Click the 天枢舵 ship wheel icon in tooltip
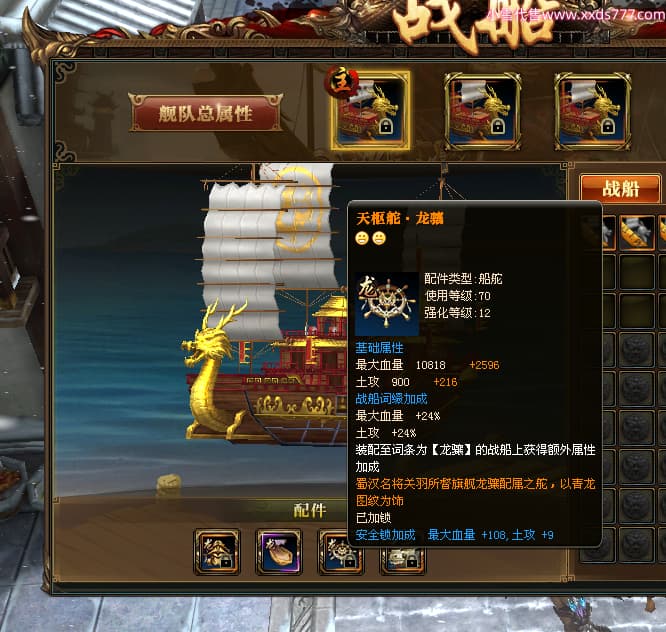The width and height of the screenshot is (666, 632). click(x=387, y=304)
